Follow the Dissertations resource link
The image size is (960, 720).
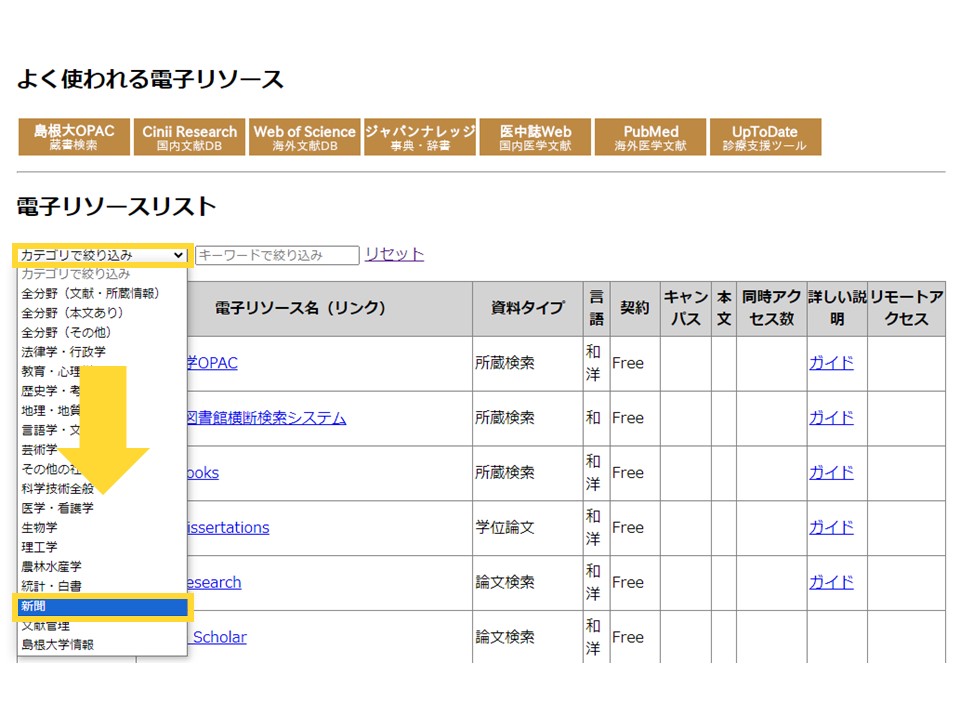[x=228, y=528]
